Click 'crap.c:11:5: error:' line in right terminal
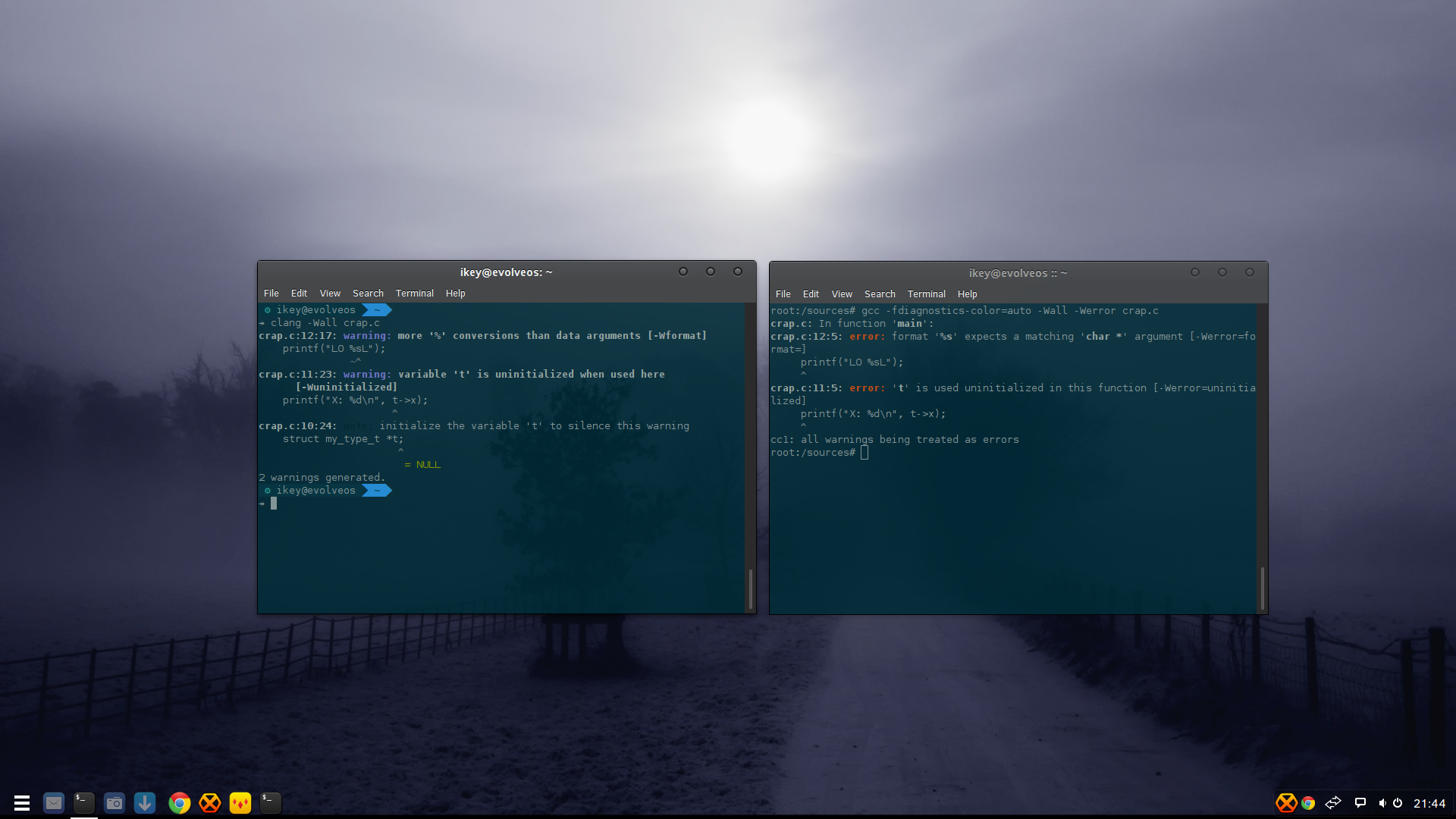This screenshot has height=819, width=1456. [1013, 388]
